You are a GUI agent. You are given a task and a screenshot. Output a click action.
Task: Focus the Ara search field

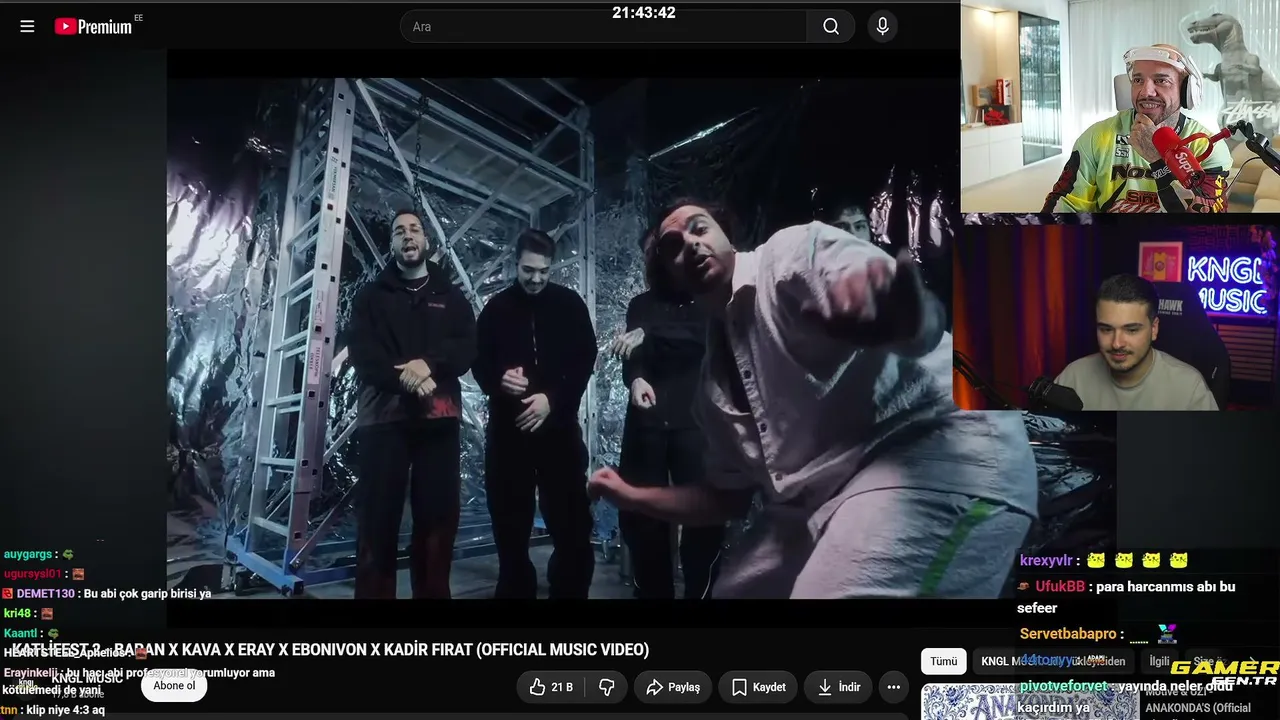pos(604,27)
